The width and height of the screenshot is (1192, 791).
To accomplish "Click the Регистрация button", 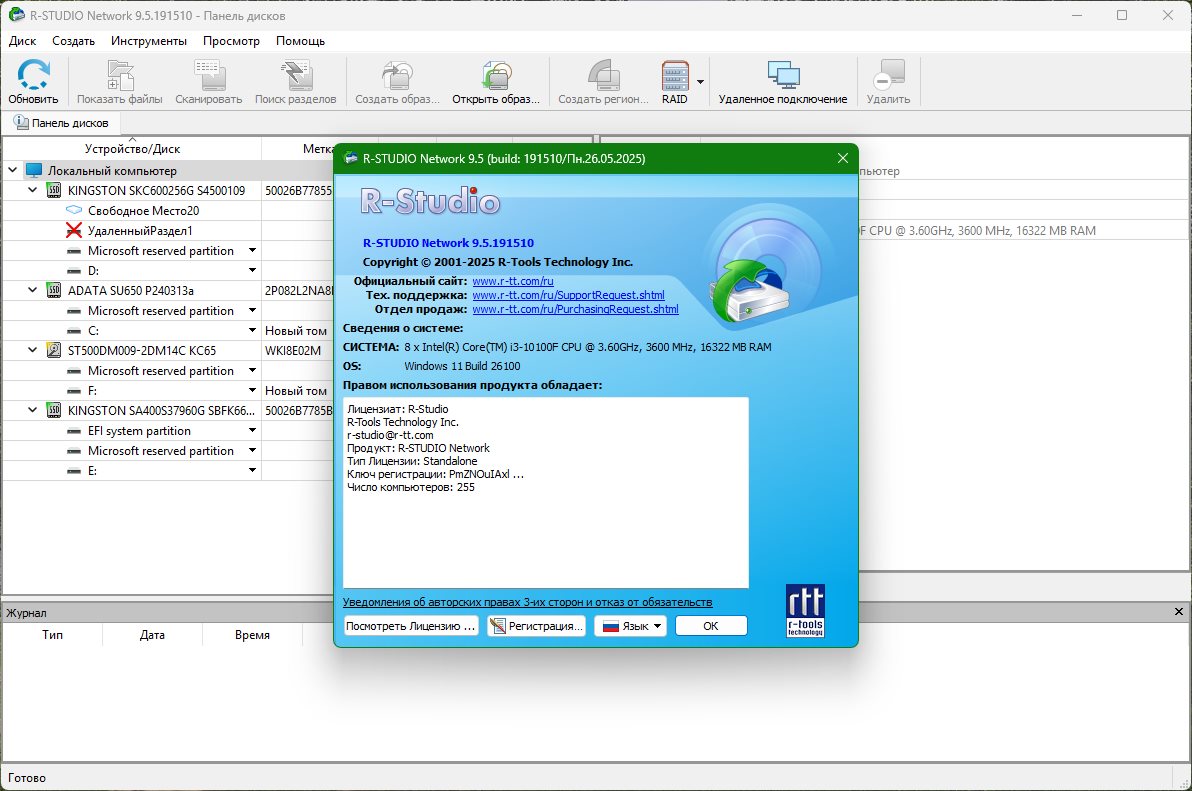I will pos(536,626).
